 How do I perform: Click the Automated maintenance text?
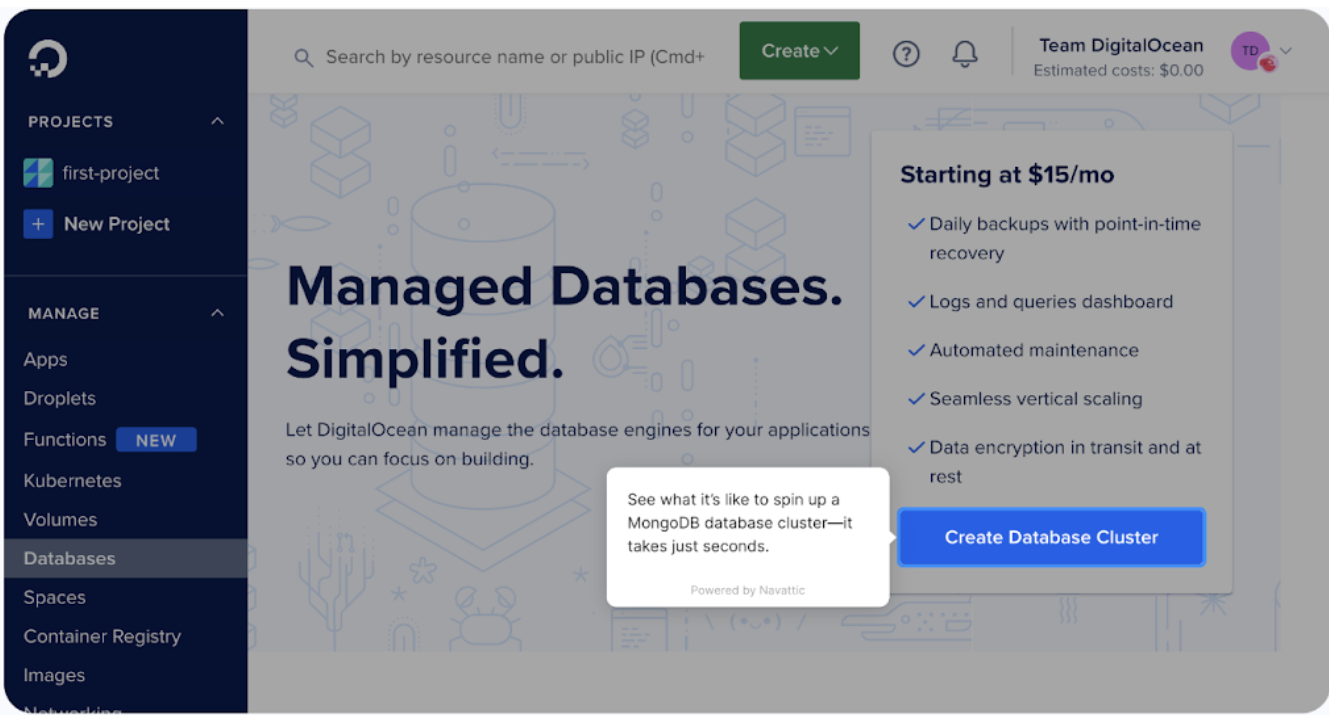click(x=1034, y=350)
